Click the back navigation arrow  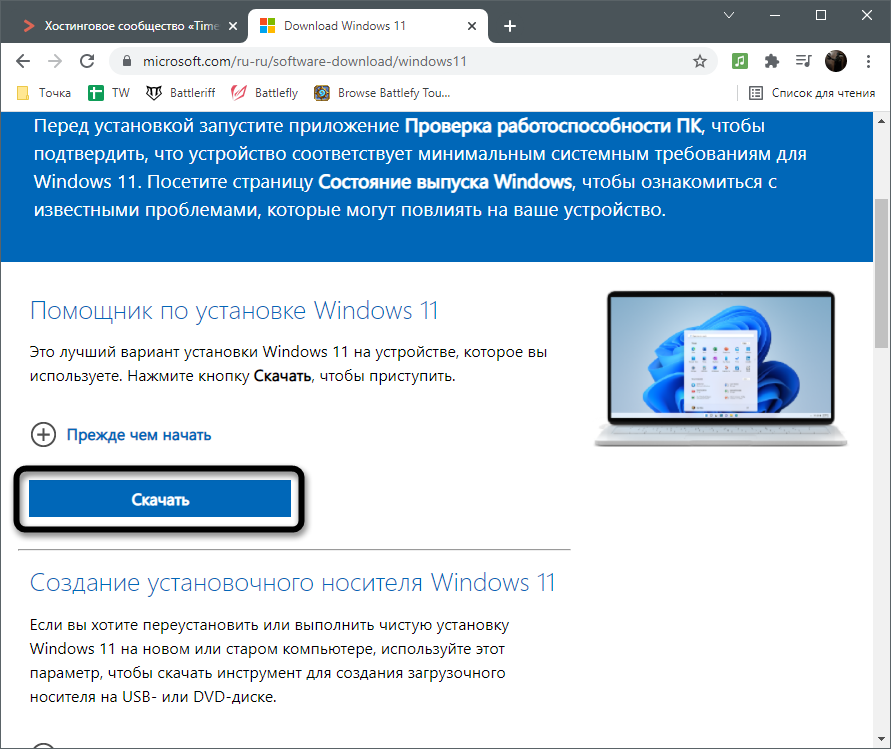click(23, 61)
